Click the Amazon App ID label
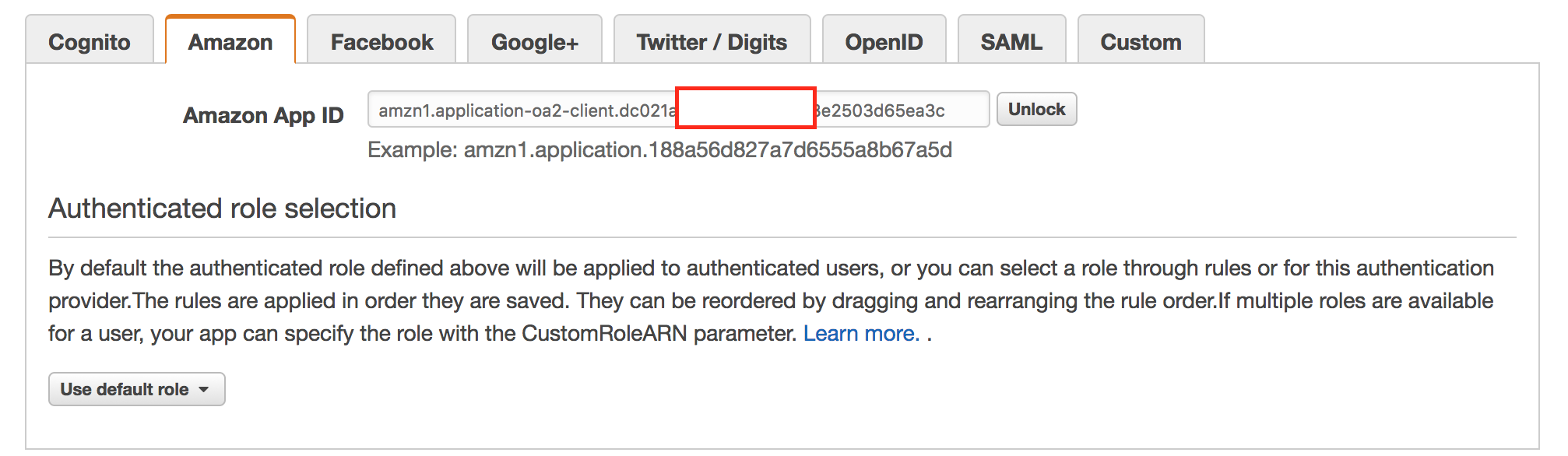Viewport: 1568px width, 456px height. [263, 114]
